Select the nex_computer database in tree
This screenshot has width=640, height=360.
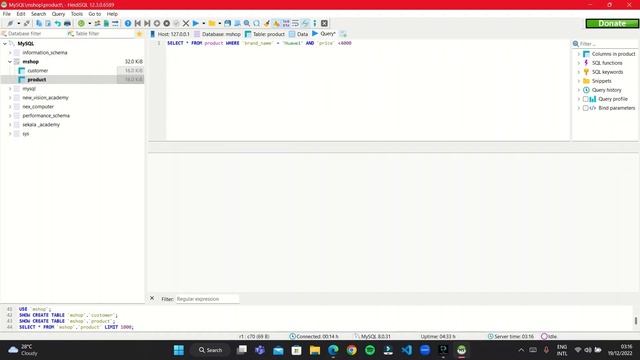coord(38,107)
